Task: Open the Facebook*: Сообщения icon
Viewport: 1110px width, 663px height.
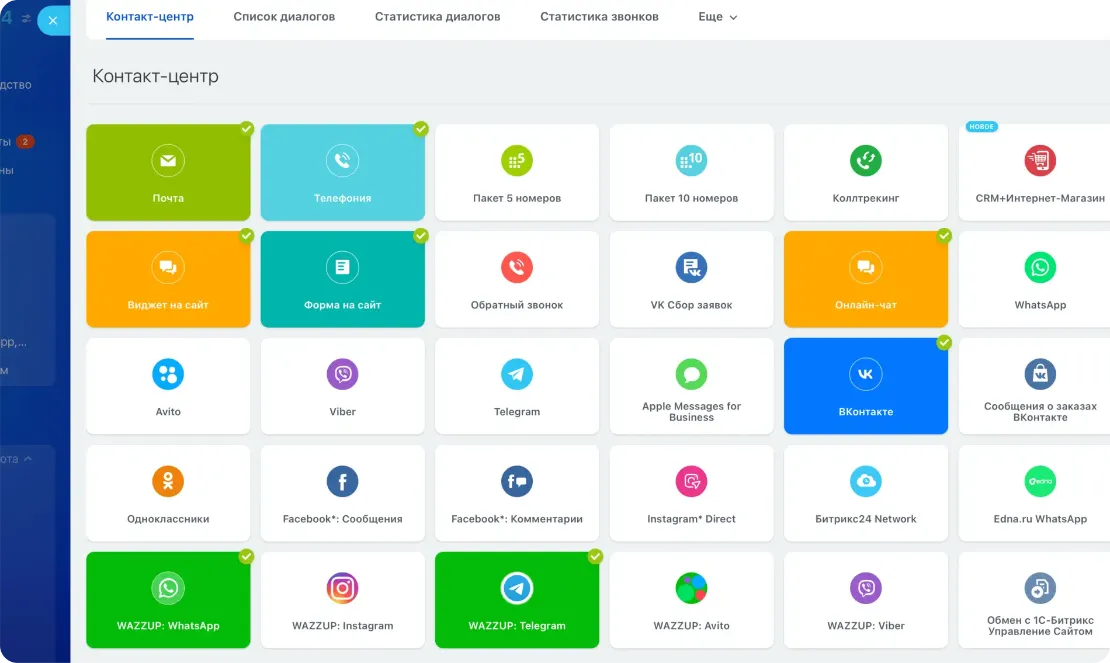Action: [343, 481]
